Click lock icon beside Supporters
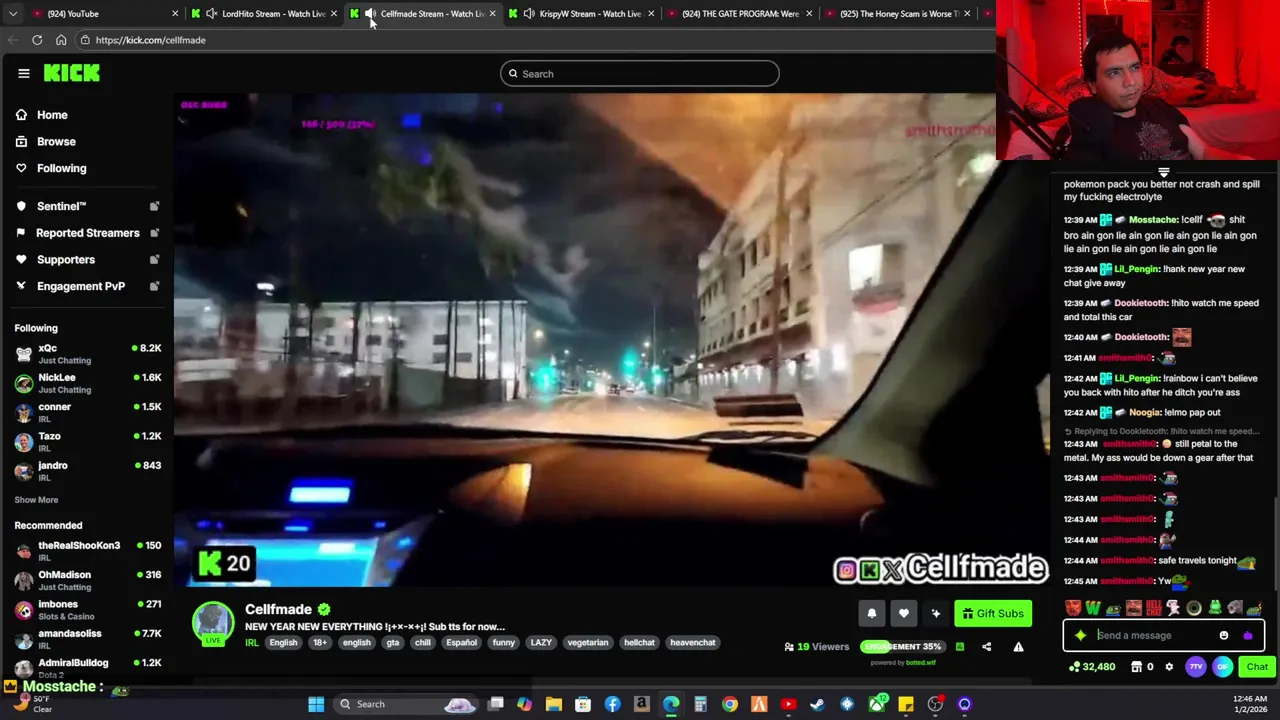 pos(154,260)
